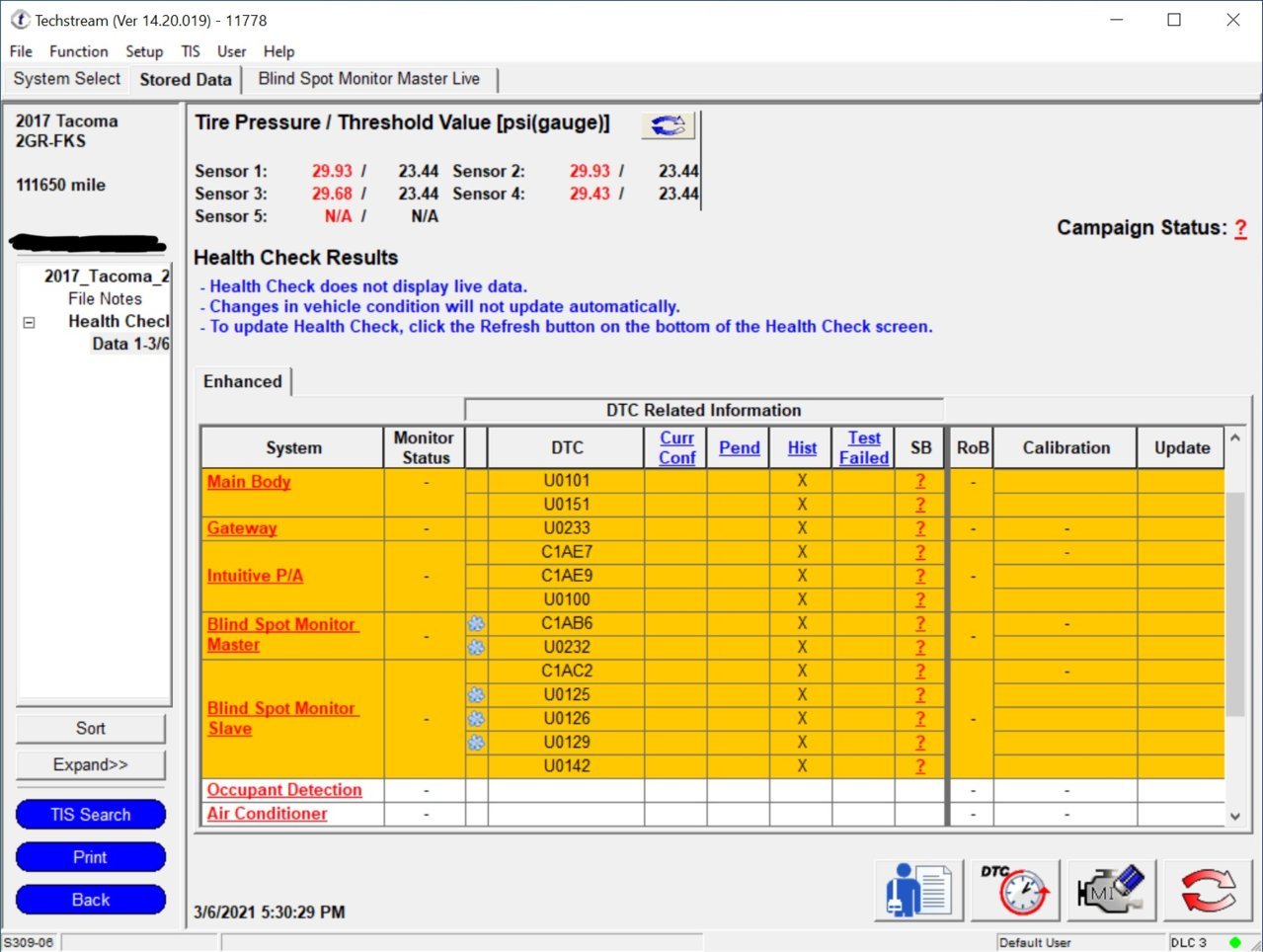This screenshot has width=1263, height=952.
Task: Click the Campaign Status question mark link
Action: click(x=1241, y=228)
